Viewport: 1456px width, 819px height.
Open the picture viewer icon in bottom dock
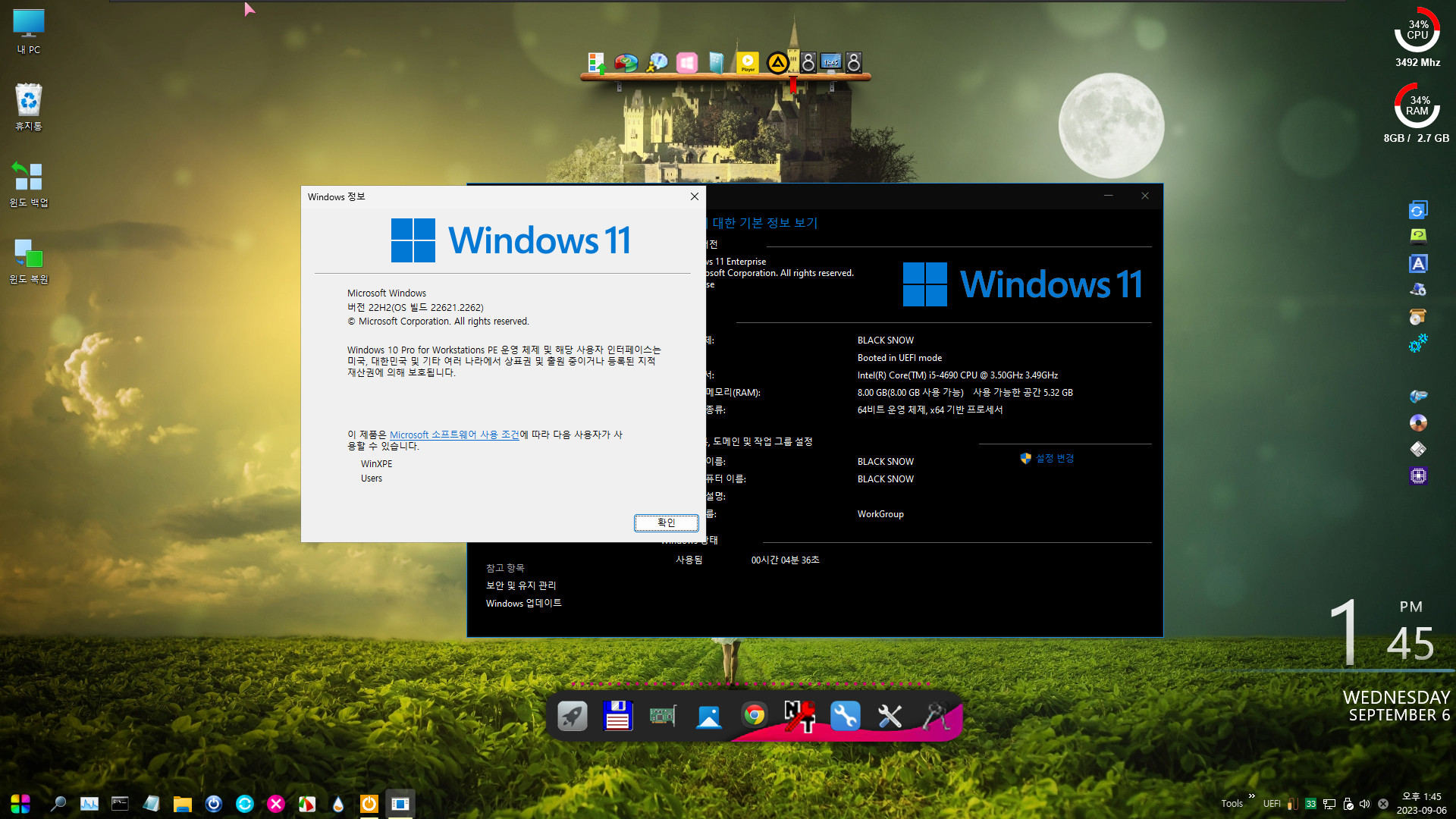709,717
